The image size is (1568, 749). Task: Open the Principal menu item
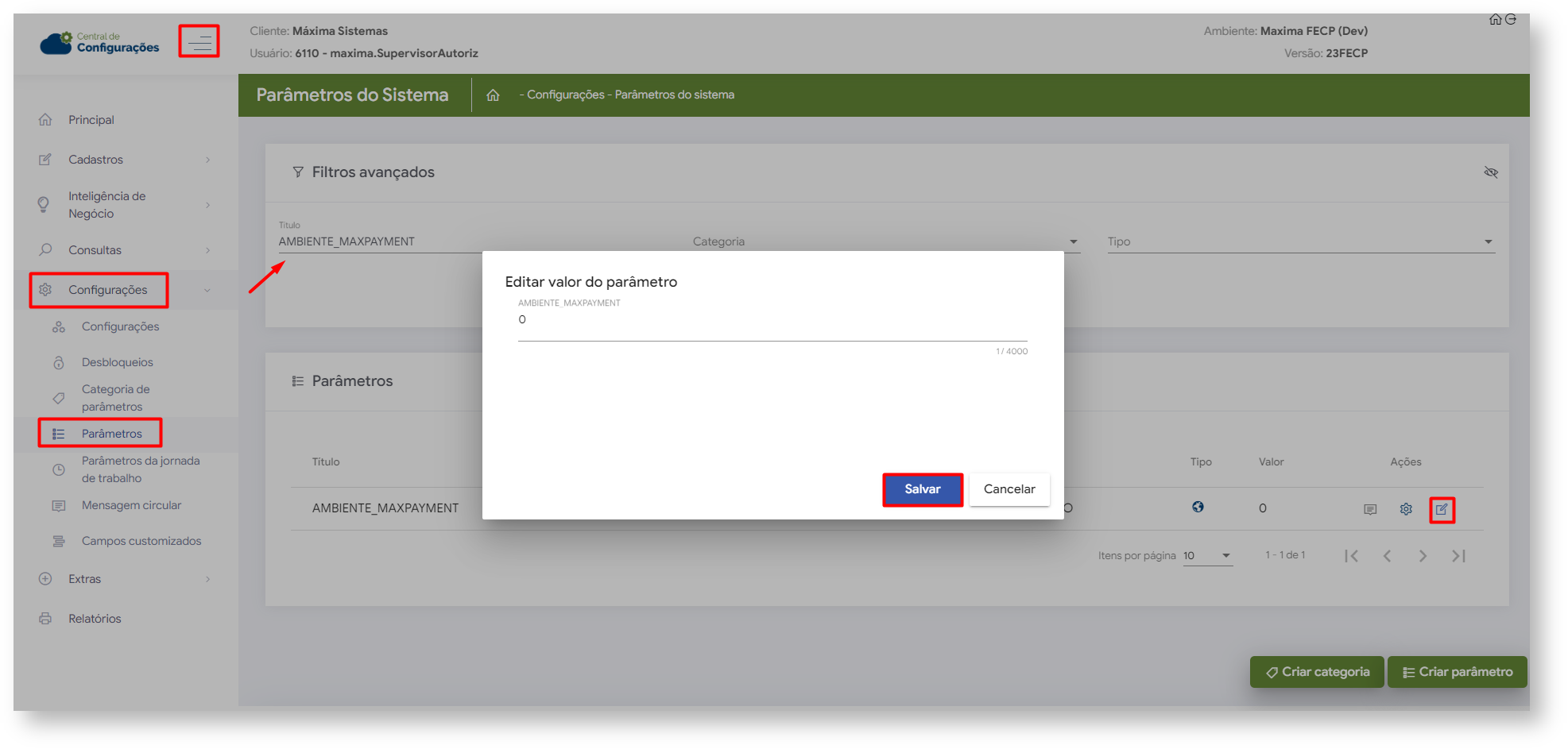click(91, 120)
